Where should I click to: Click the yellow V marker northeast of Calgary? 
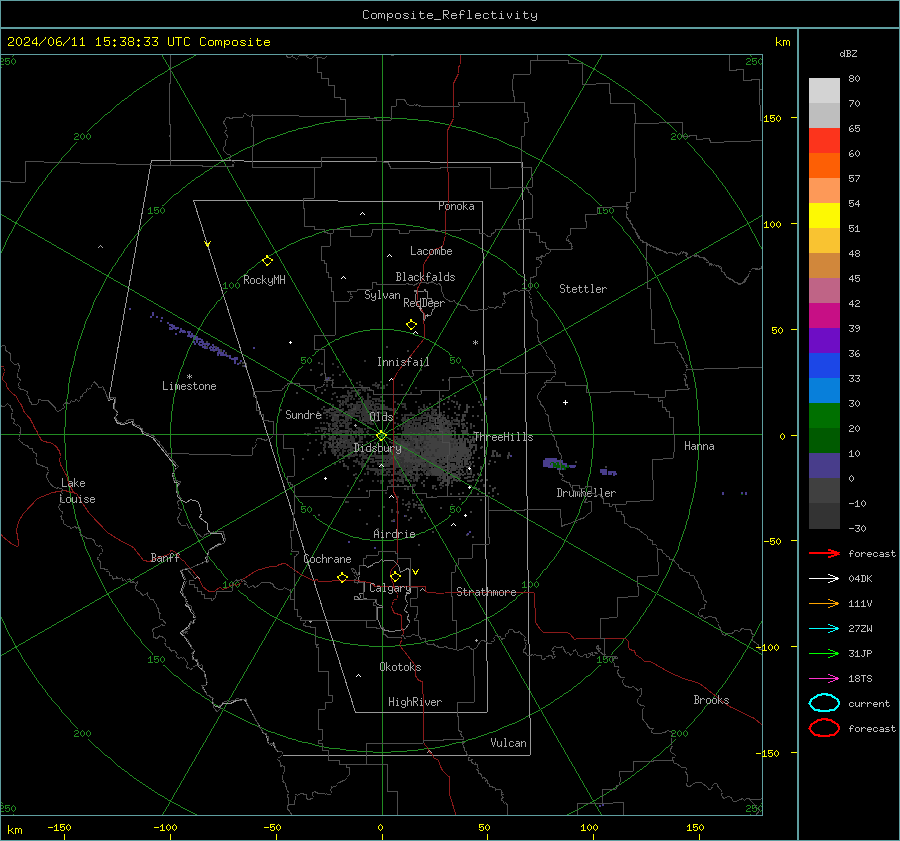point(416,572)
